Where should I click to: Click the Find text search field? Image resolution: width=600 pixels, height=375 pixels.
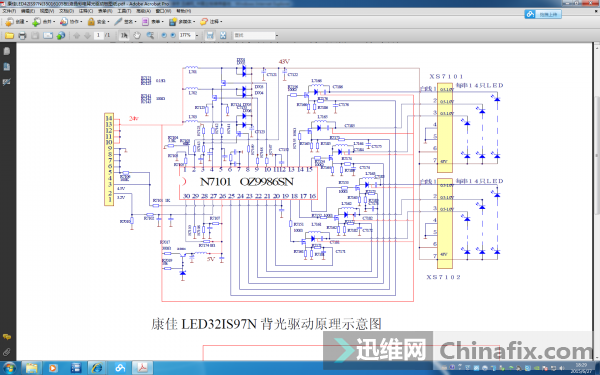pos(254,35)
